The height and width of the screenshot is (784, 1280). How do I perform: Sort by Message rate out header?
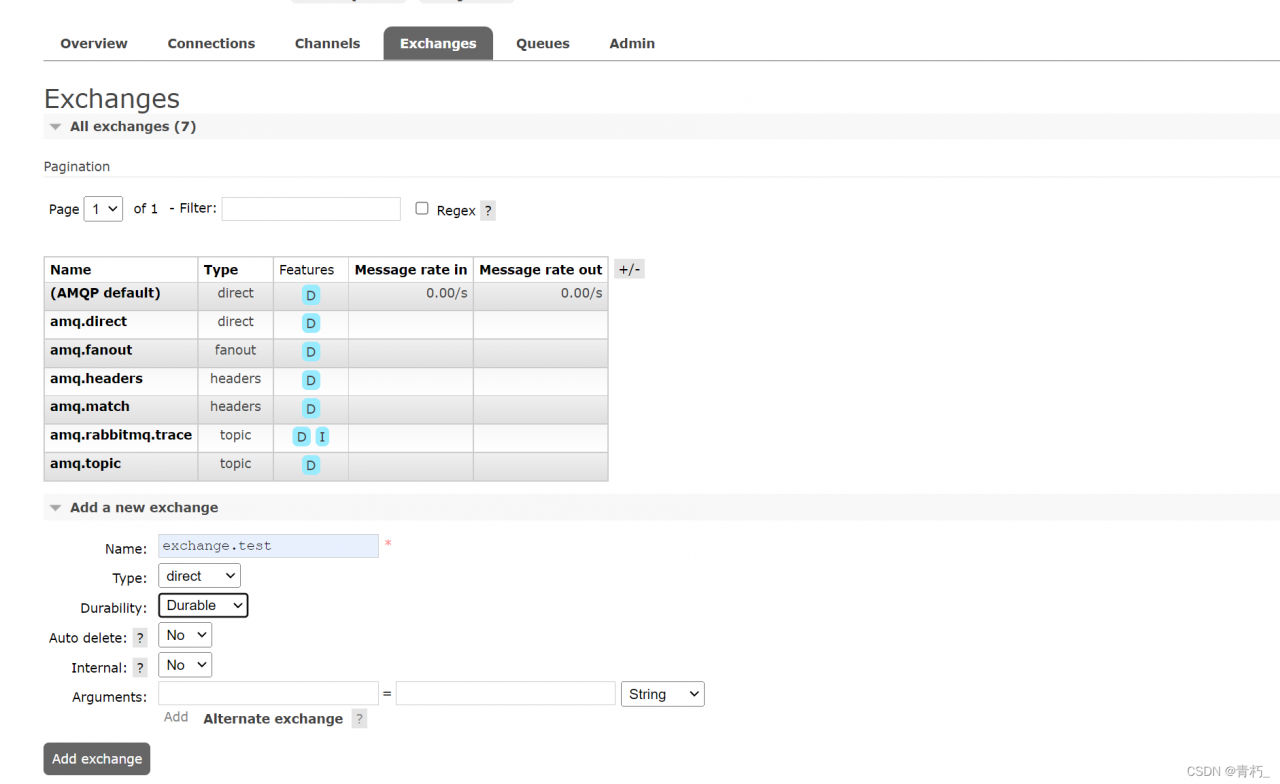pyautogui.click(x=541, y=270)
